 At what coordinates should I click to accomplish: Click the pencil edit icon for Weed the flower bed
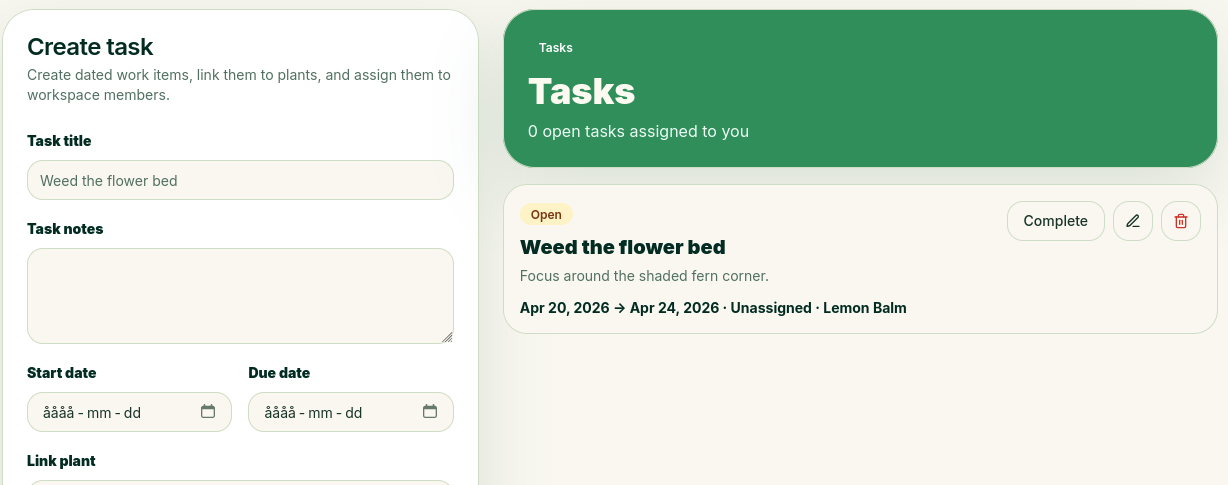coord(1133,221)
